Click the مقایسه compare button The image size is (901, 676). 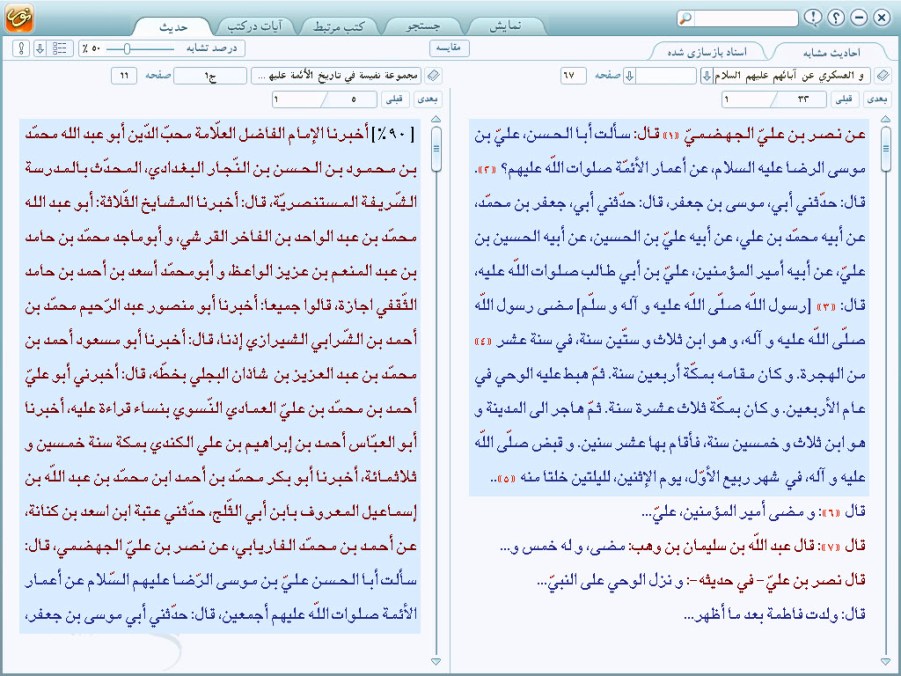tap(449, 48)
